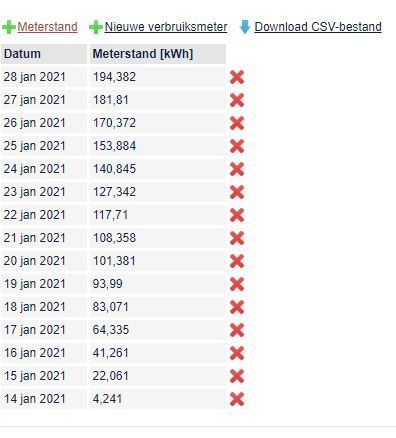Delete the 28 jan 2021 meter reading
Image resolution: width=396 pixels, height=438 pixels.
pos(237,77)
